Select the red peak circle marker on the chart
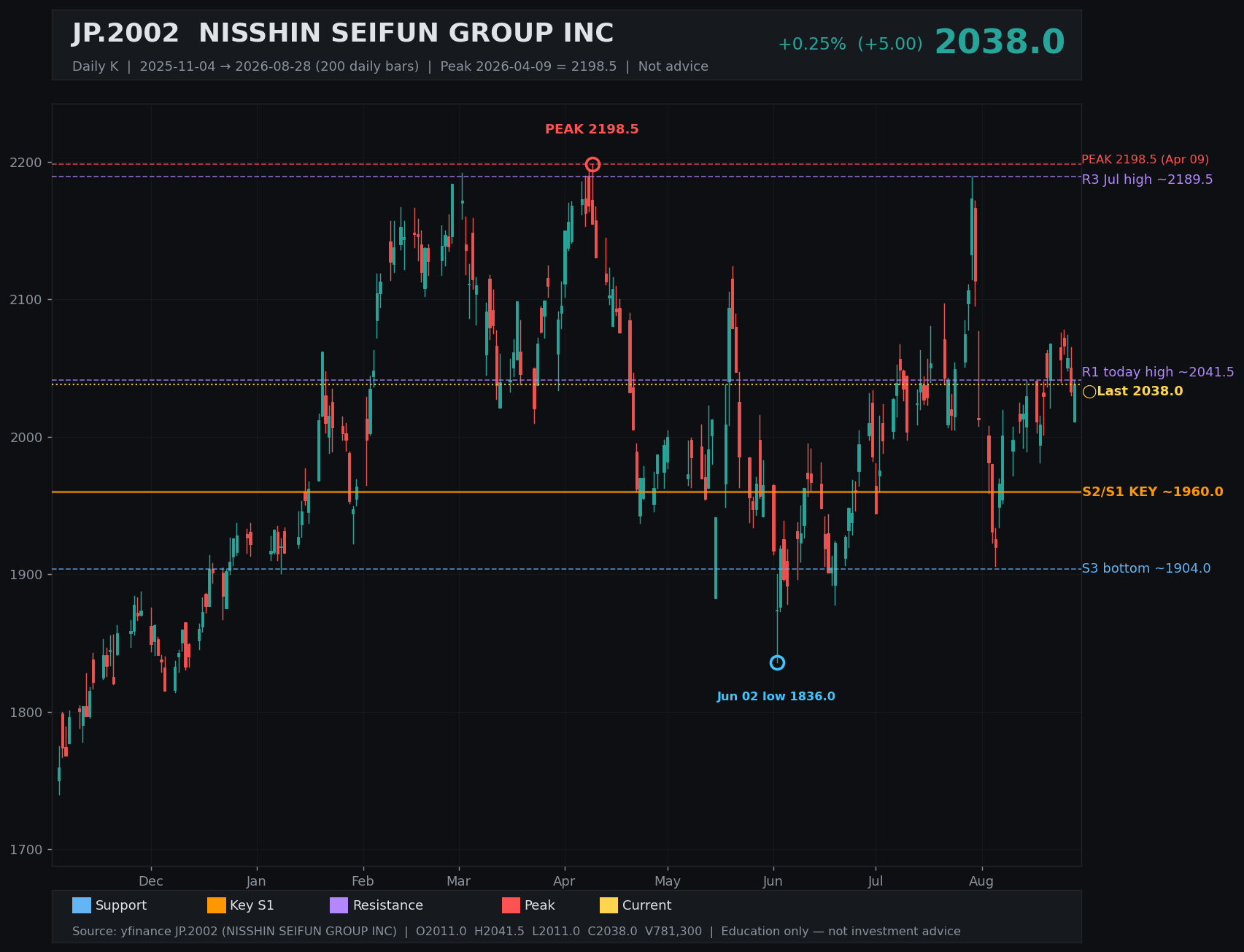Screen dimensions: 1244x952 [x=592, y=164]
